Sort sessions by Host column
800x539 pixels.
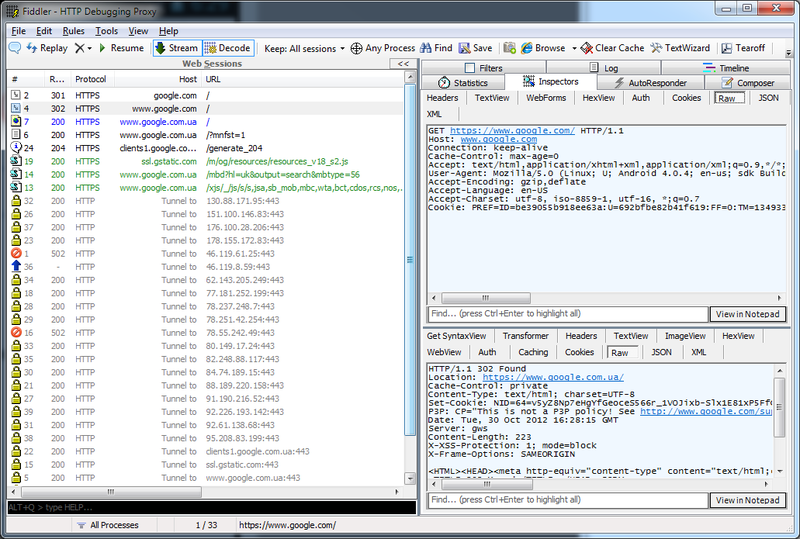158,79
